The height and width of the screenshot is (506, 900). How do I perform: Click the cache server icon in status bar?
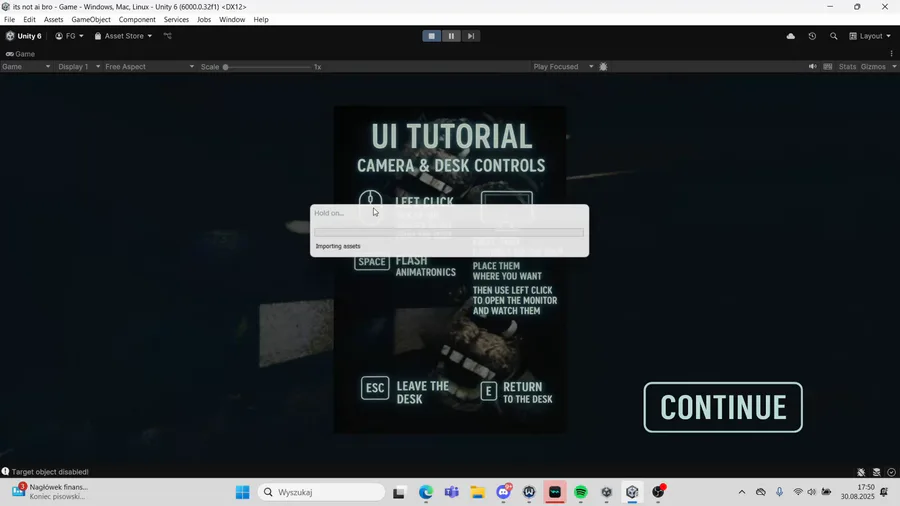(x=876, y=472)
